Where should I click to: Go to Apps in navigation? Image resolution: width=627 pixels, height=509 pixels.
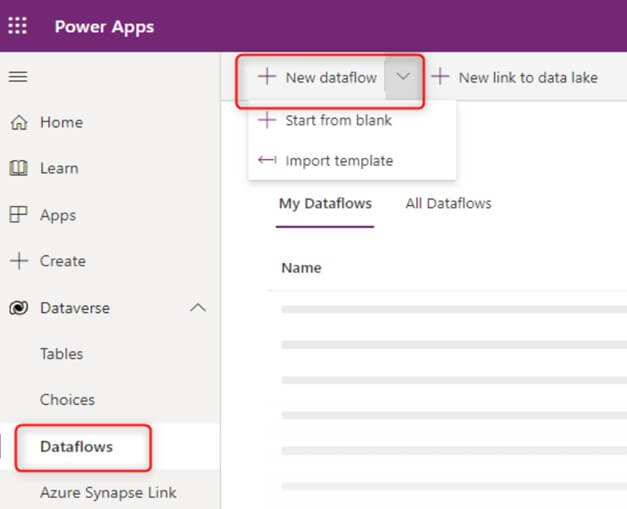pyautogui.click(x=58, y=216)
